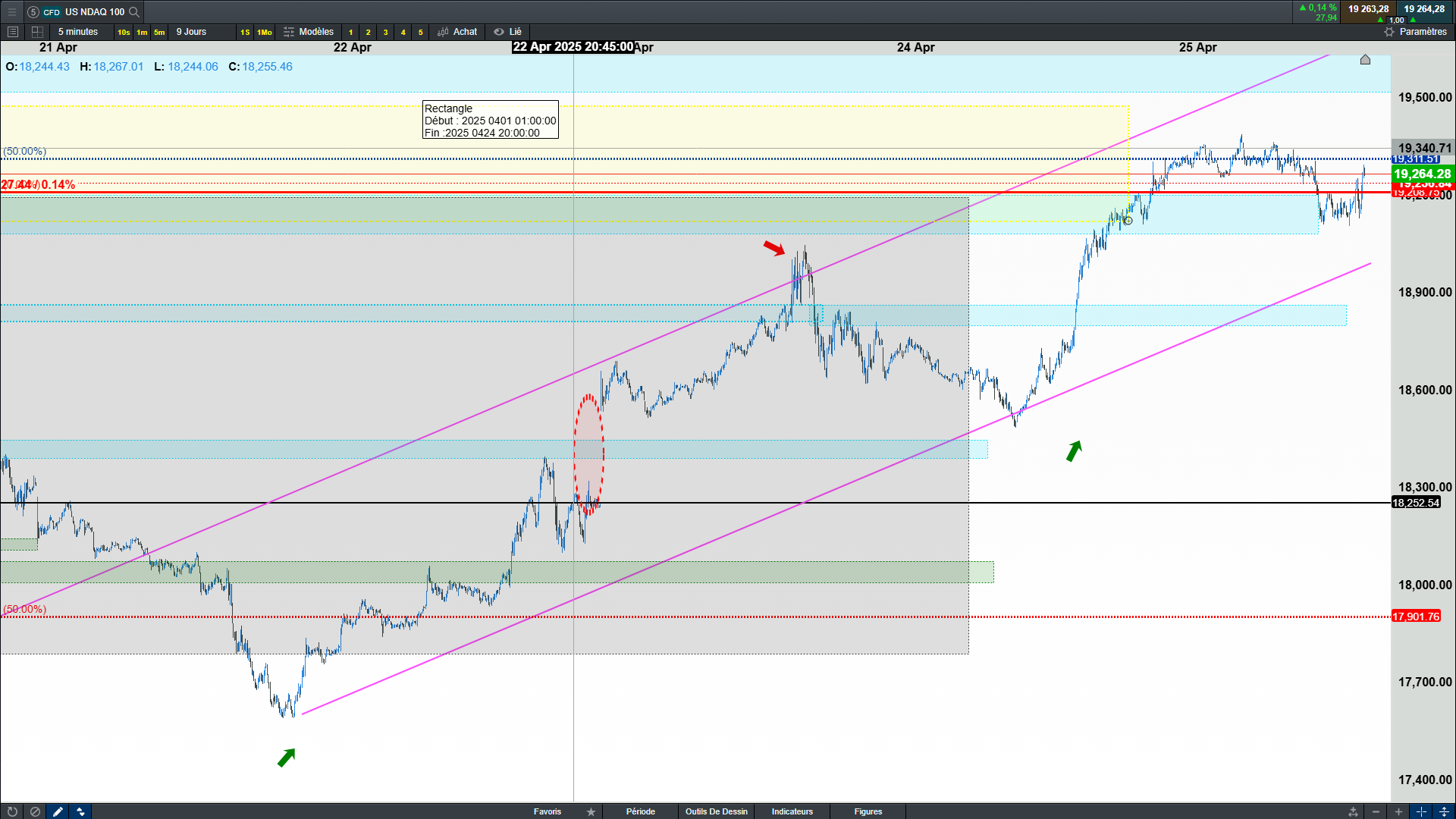Select the 1S period shortcut
This screenshot has height=819, width=1456.
click(x=245, y=32)
